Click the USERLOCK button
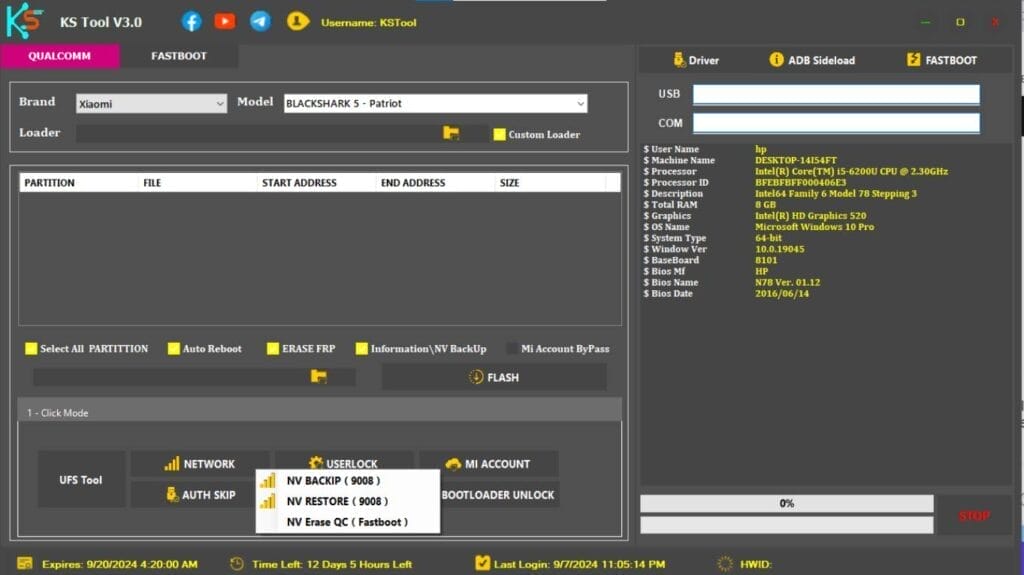This screenshot has height=575, width=1024. pyautogui.click(x=344, y=460)
